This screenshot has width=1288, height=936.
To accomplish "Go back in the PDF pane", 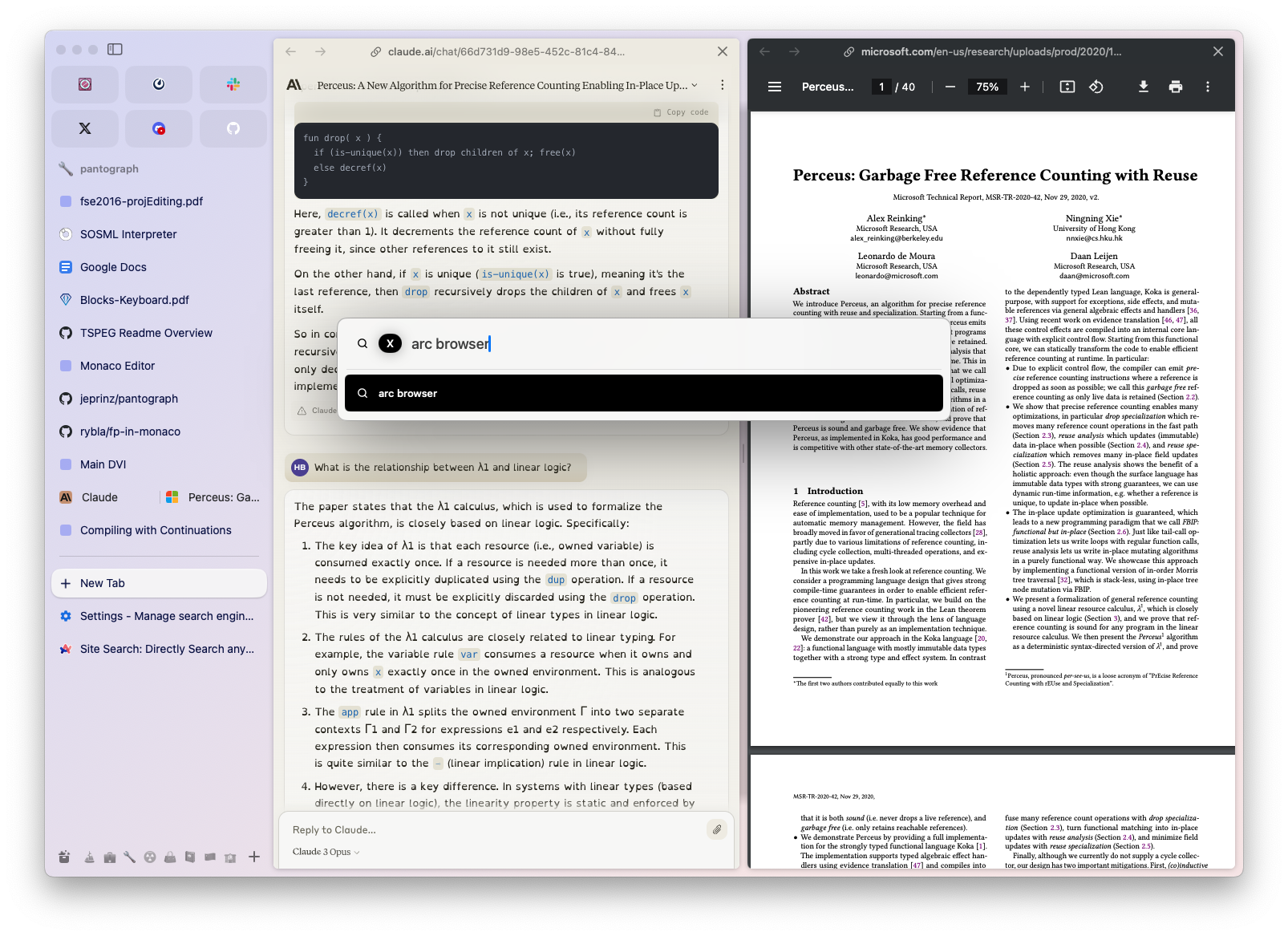I will pos(765,51).
